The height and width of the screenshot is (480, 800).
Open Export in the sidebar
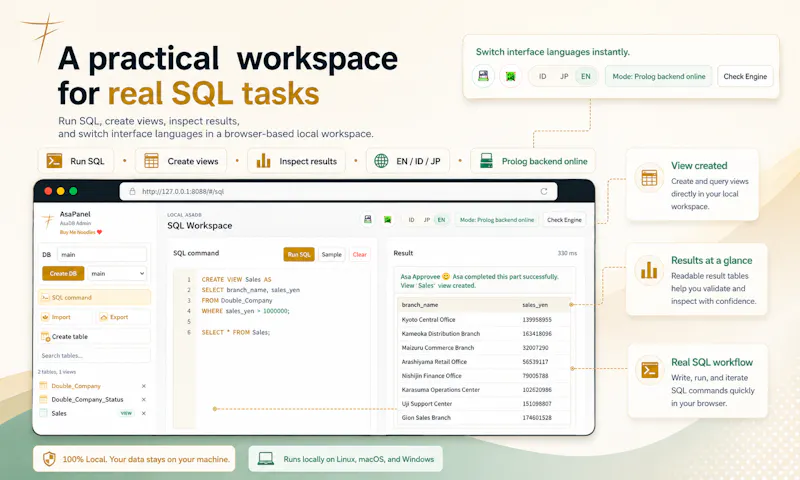(123, 317)
